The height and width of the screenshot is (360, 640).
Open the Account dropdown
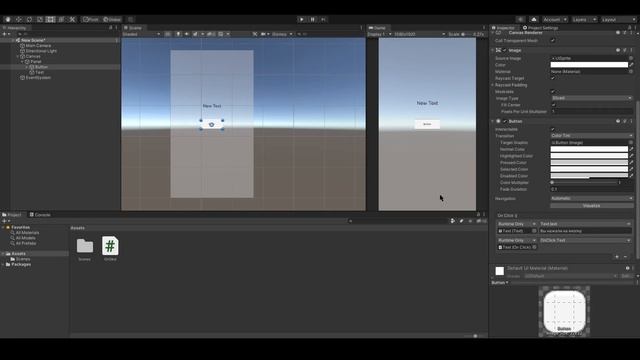point(555,19)
